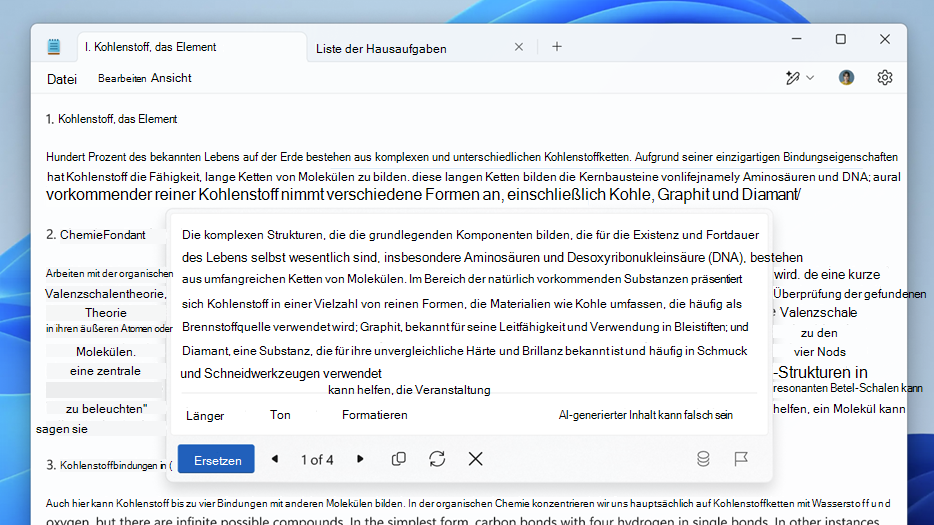The width and height of the screenshot is (934, 525).
Task: Click 'AI-generierter Inhalt kann falsch sein' notice
Action: tap(646, 415)
